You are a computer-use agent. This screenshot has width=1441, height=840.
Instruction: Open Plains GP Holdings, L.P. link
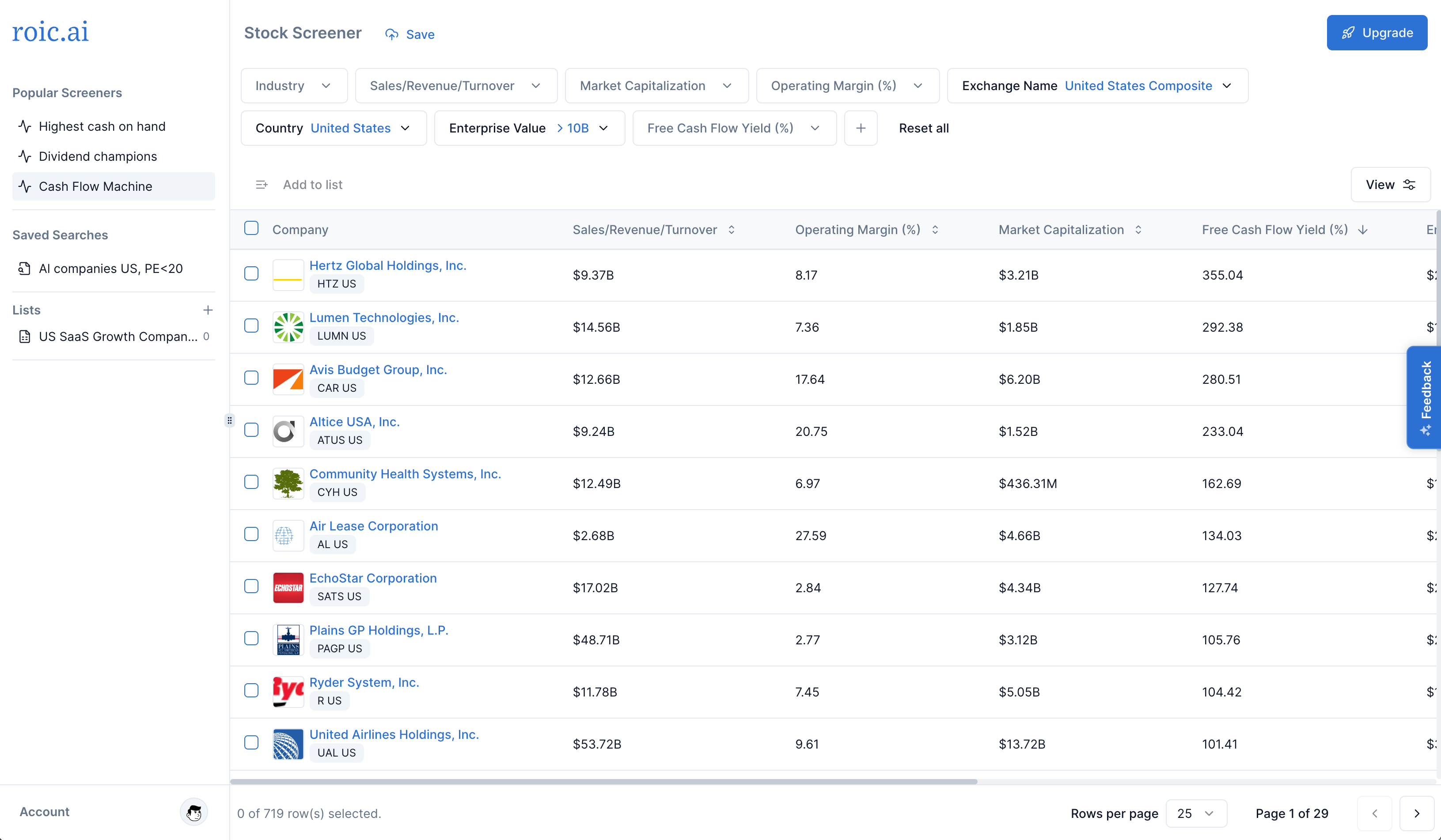(379, 630)
